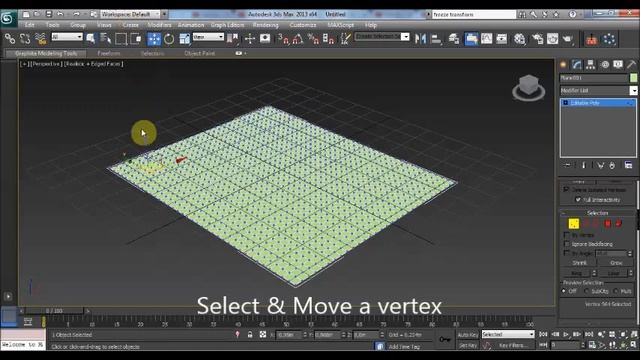The width and height of the screenshot is (640, 360).
Task: Open the MAXScript menu
Action: click(x=340, y=25)
